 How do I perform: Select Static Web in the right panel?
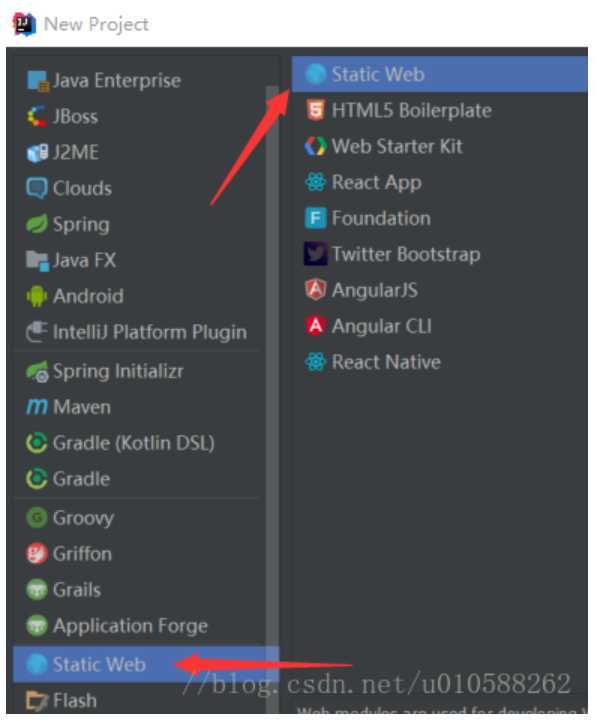(439, 74)
